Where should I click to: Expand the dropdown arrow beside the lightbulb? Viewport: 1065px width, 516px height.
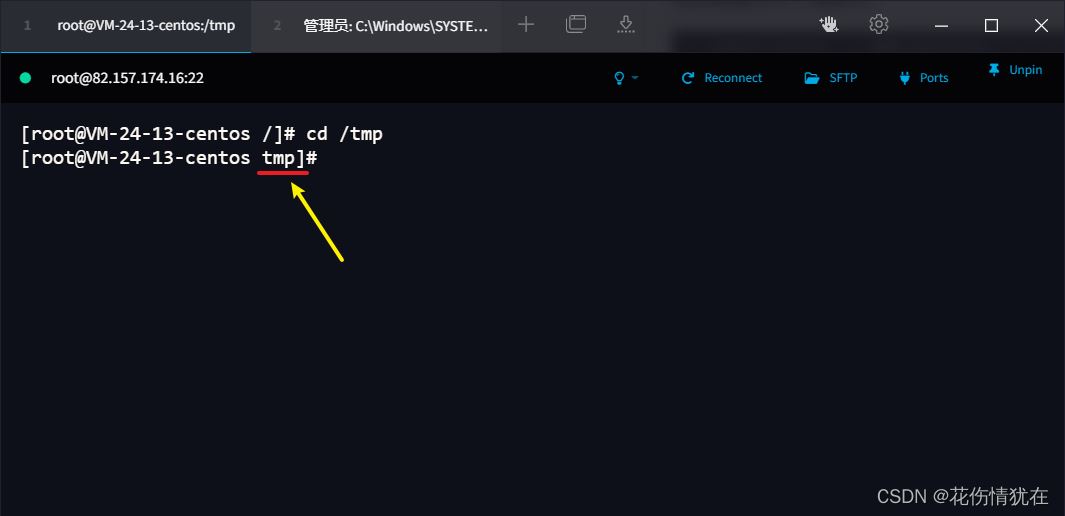(x=635, y=78)
